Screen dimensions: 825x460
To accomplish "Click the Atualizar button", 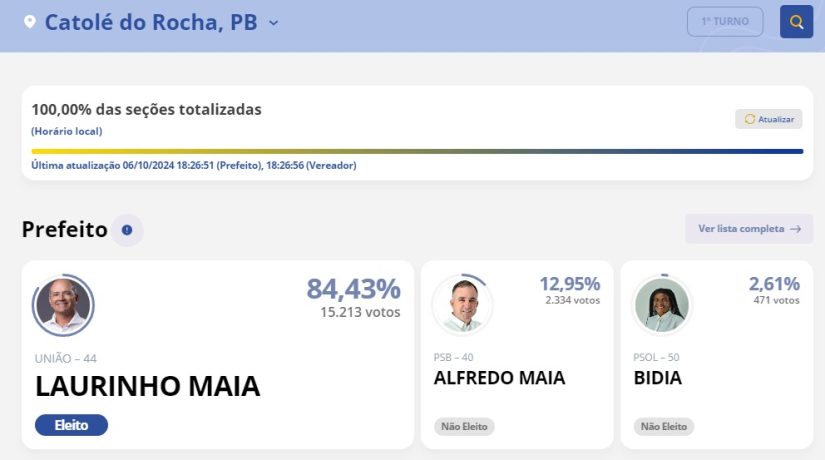I will click(769, 119).
